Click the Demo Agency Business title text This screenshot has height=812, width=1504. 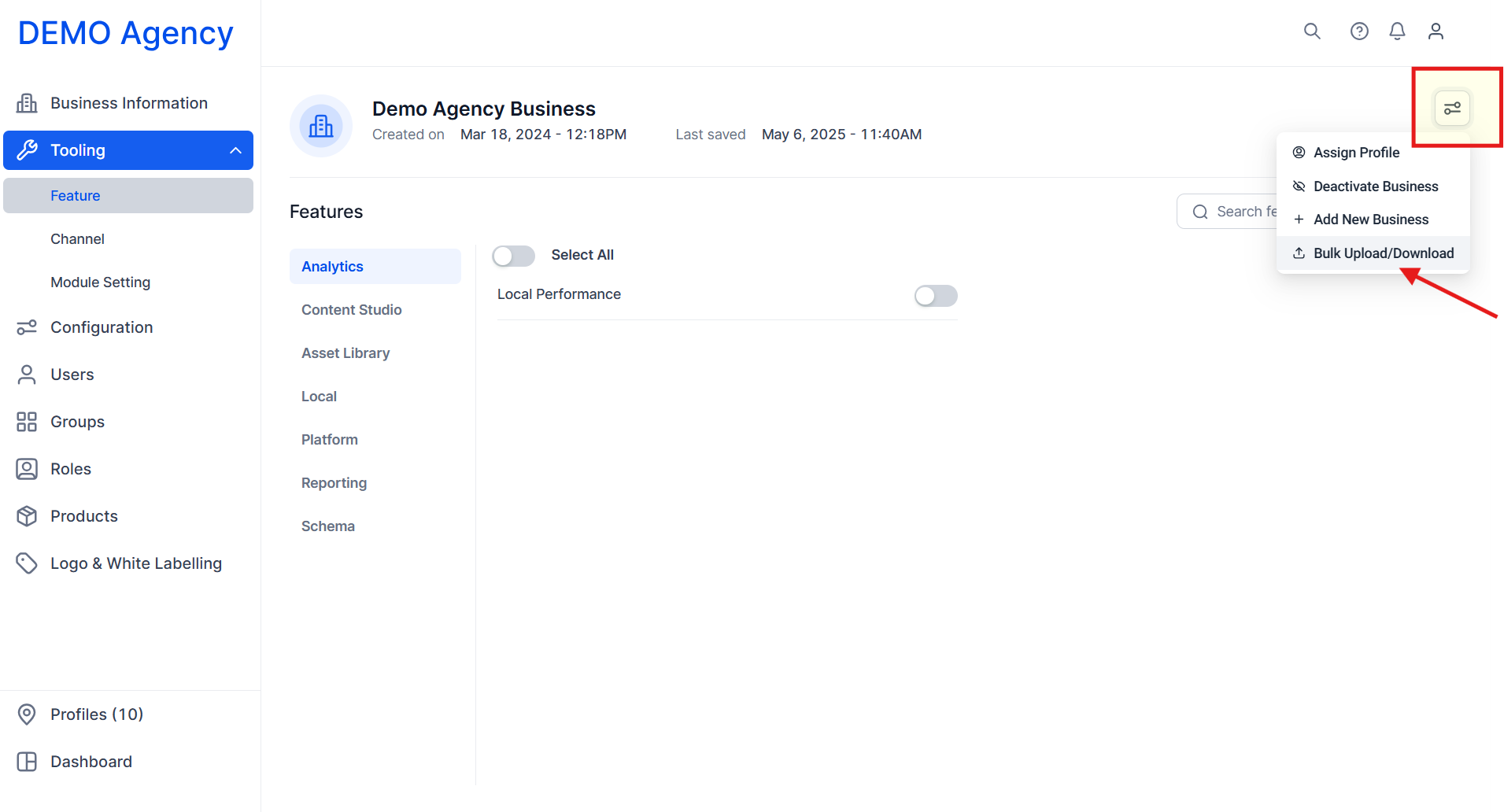pos(484,109)
